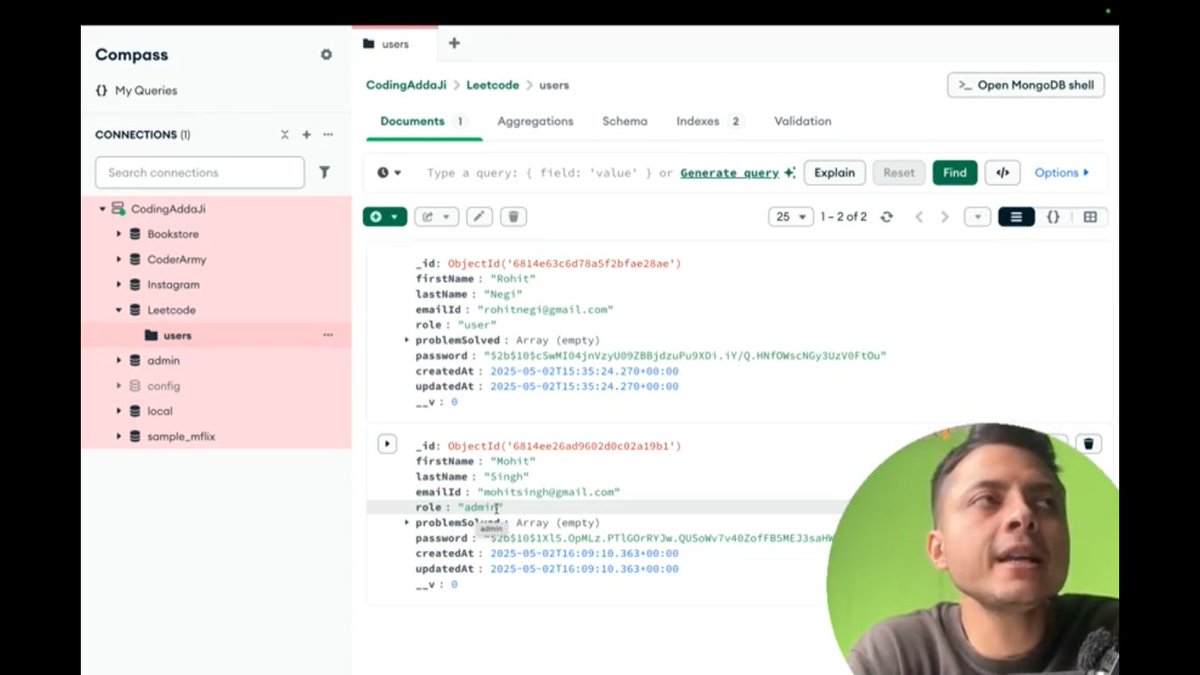The image size is (1200, 675).
Task: Click the Explain button
Action: 834,173
